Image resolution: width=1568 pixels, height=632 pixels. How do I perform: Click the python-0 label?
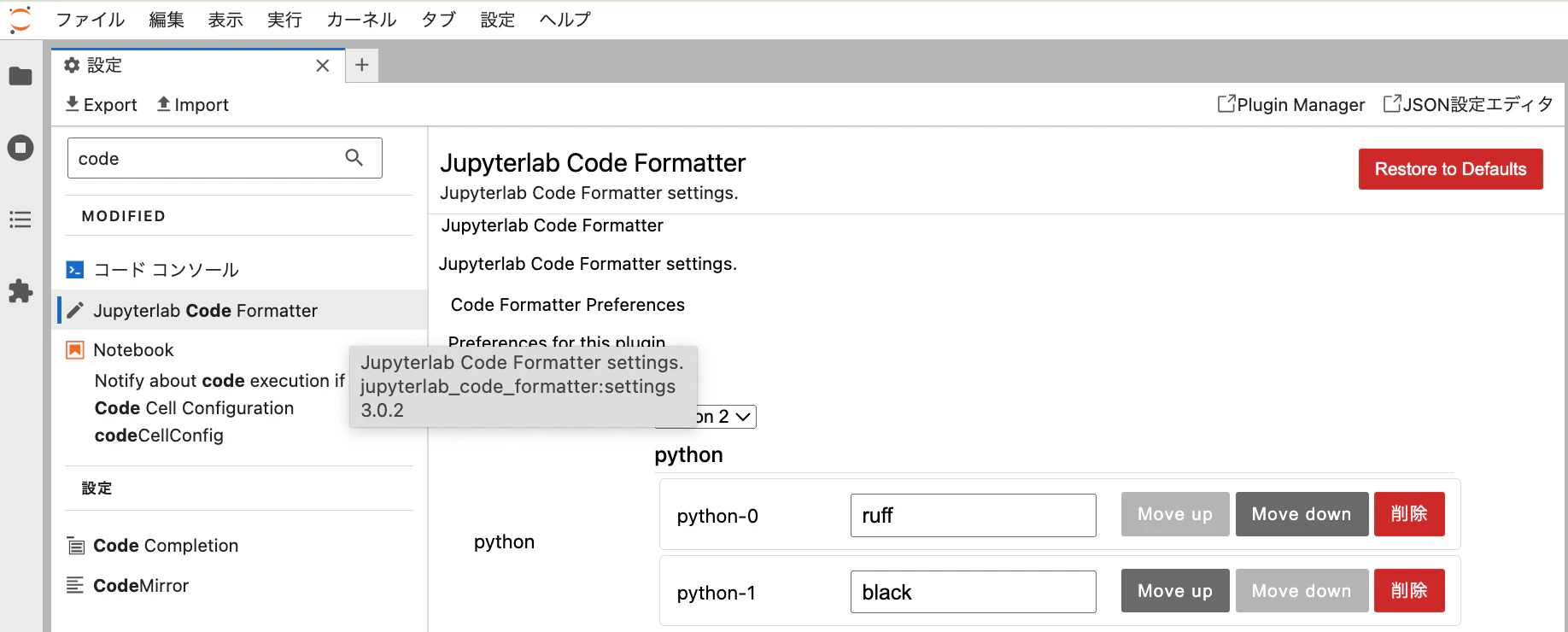pos(717,516)
